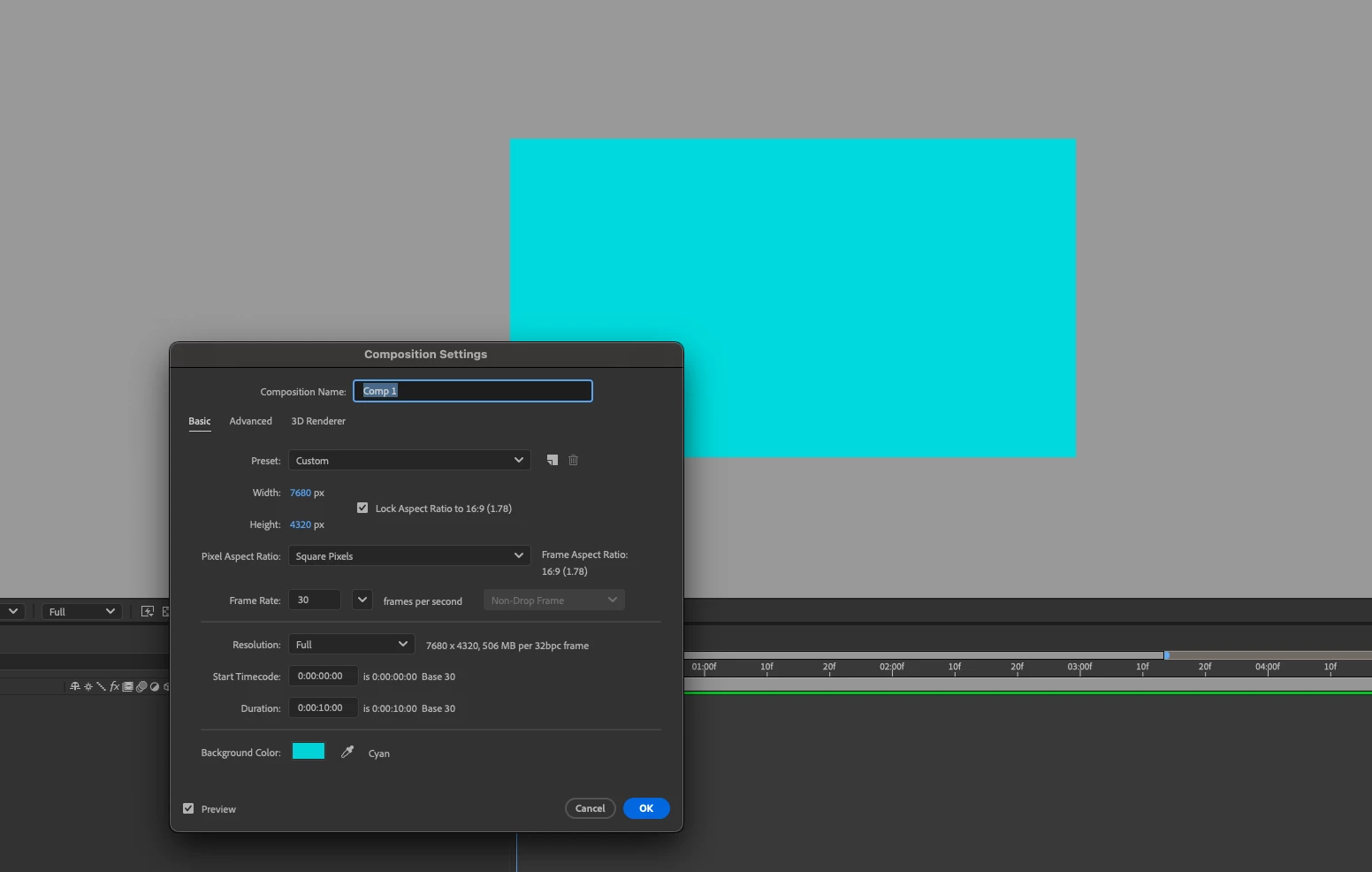Open Fast Previews icon in viewer toolbar

click(x=148, y=611)
